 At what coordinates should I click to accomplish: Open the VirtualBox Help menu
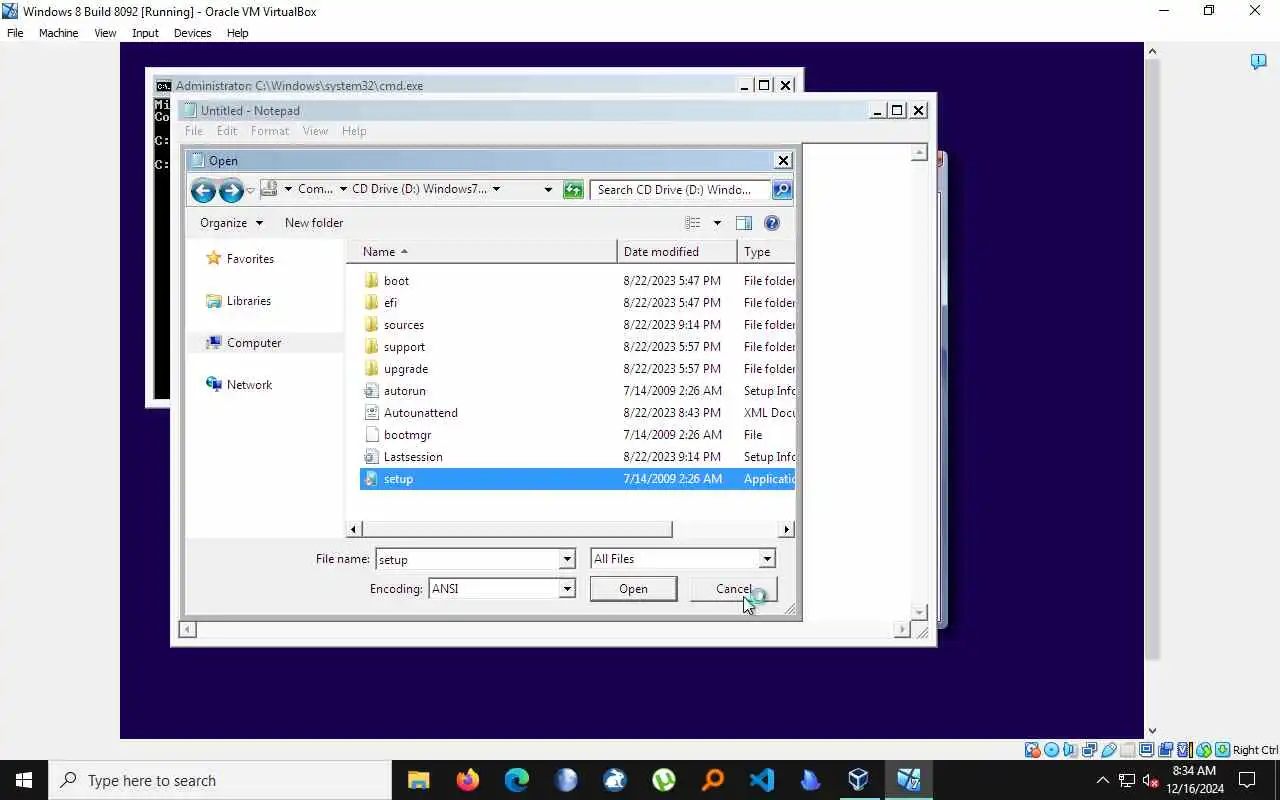click(237, 33)
